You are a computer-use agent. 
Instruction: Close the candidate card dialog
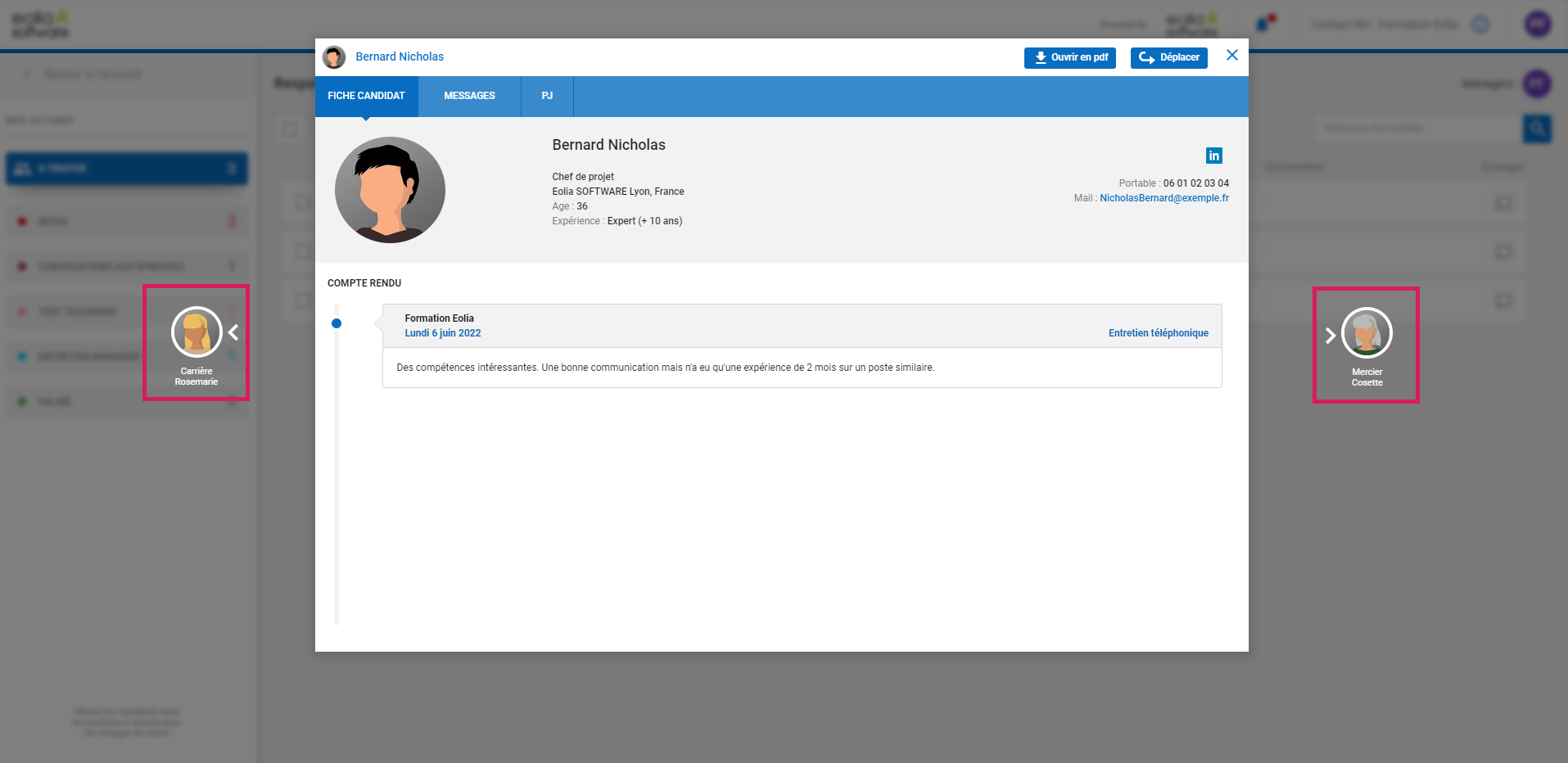click(x=1231, y=56)
